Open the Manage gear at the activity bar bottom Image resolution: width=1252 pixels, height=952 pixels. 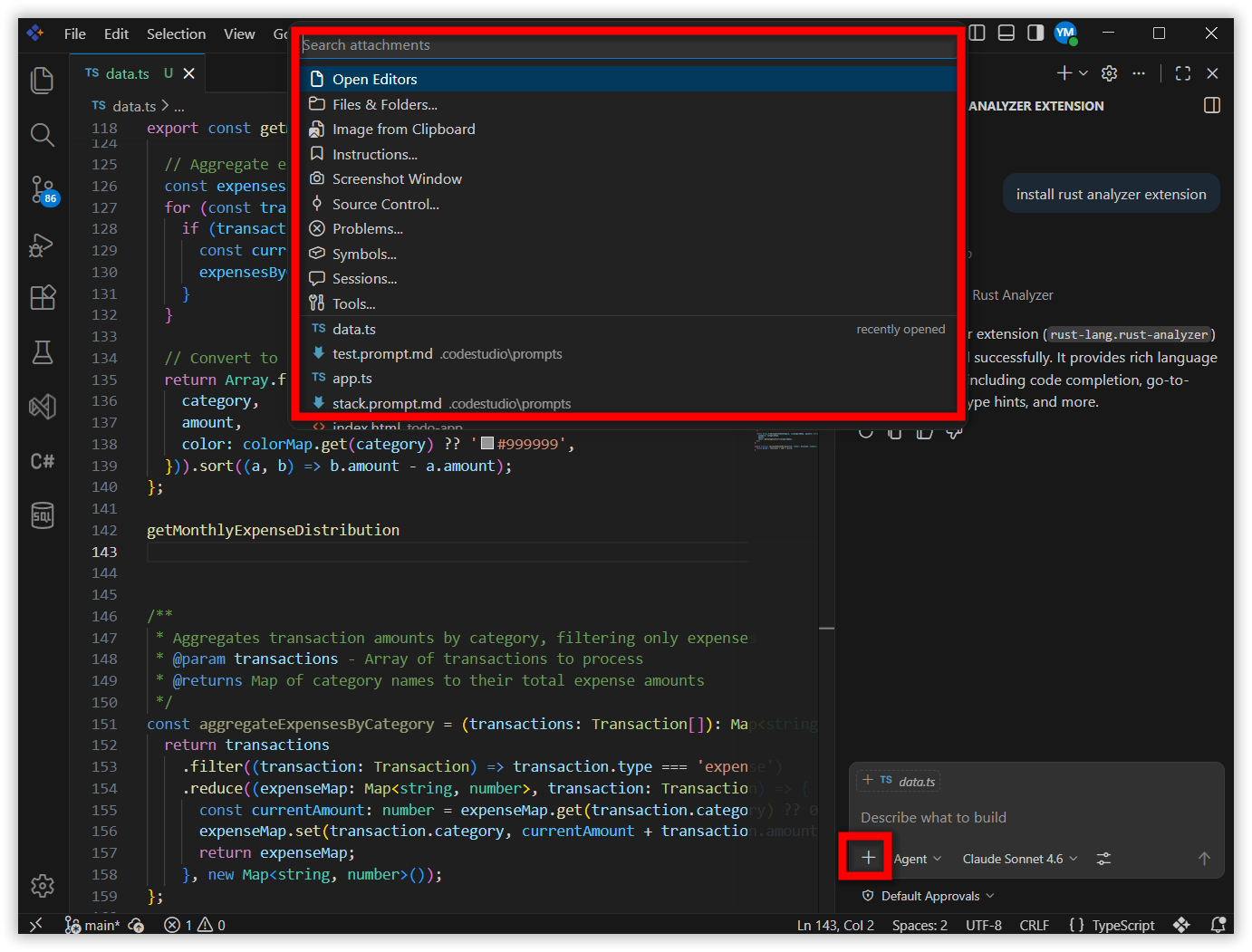pos(43,886)
